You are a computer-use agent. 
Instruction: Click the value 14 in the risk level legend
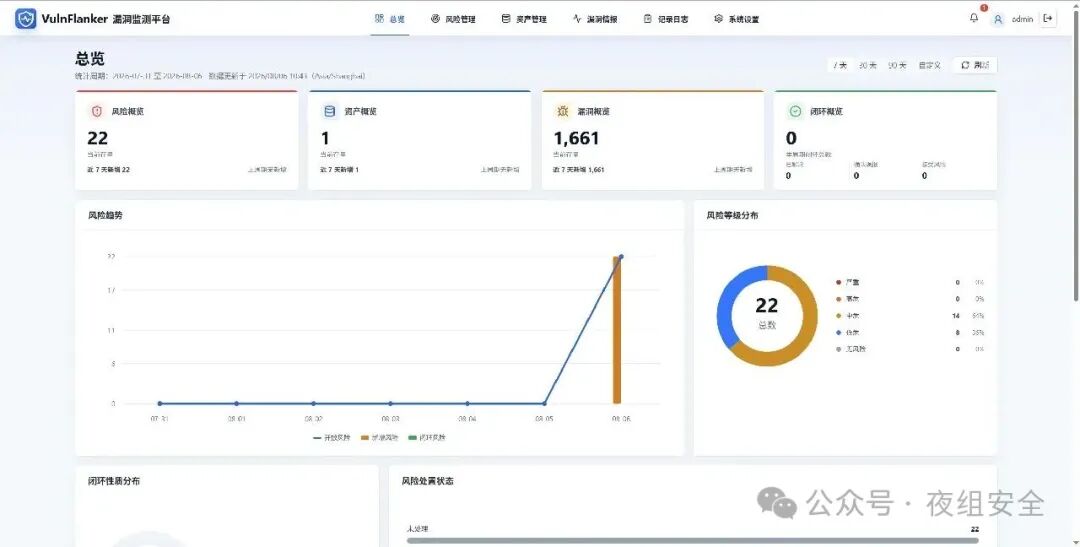(955, 316)
